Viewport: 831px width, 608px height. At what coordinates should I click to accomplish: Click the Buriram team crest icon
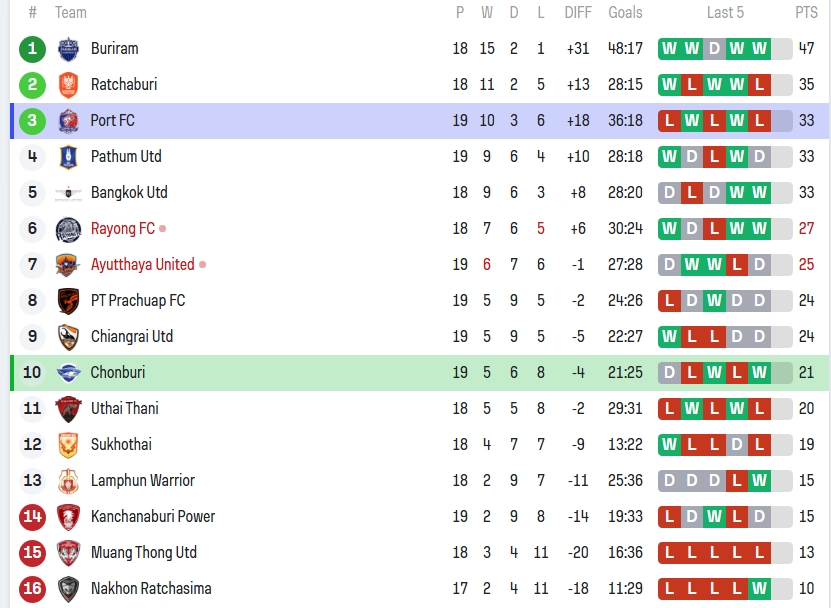click(x=68, y=49)
